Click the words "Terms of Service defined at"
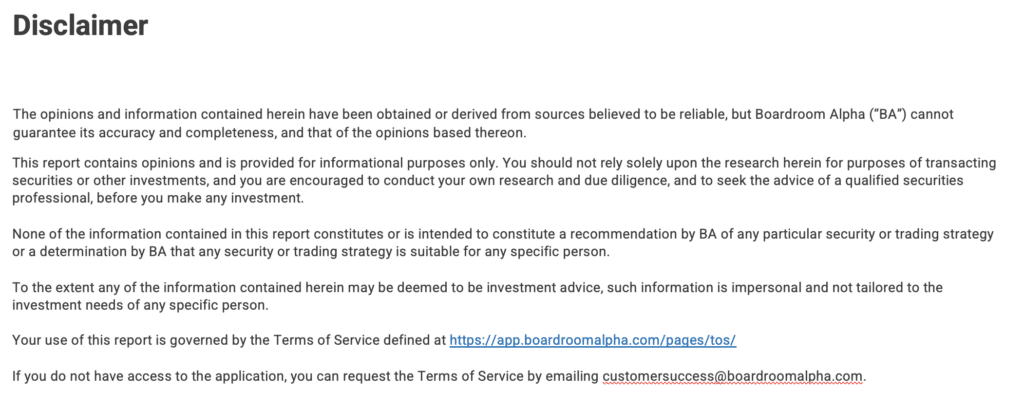This screenshot has width=1024, height=409. point(359,340)
